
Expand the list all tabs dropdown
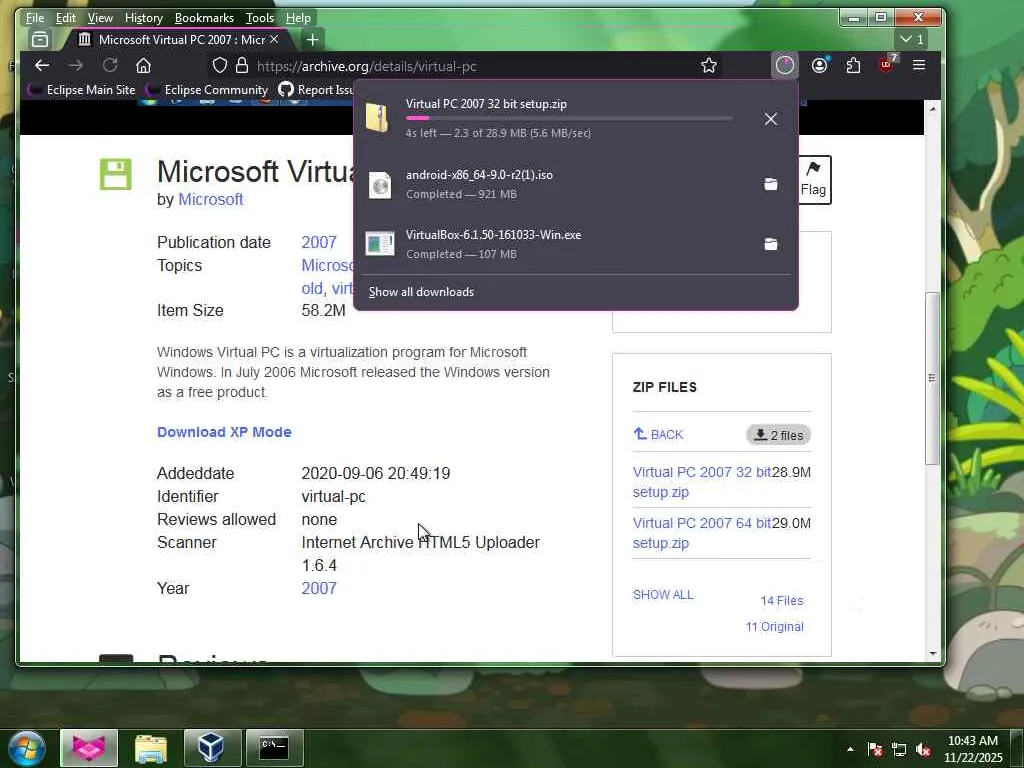[912, 39]
